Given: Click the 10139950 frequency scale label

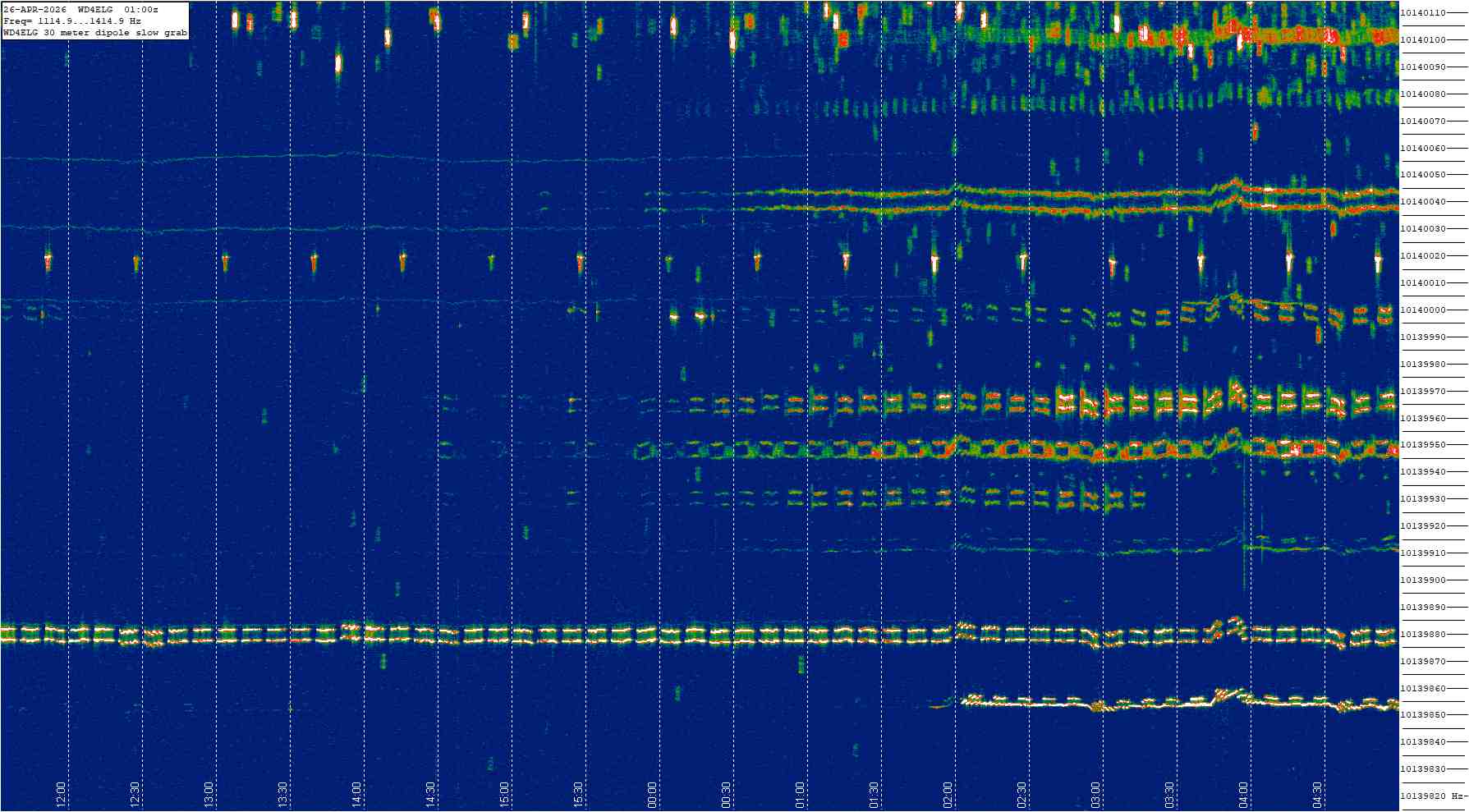Looking at the screenshot, I should pyautogui.click(x=1423, y=445).
